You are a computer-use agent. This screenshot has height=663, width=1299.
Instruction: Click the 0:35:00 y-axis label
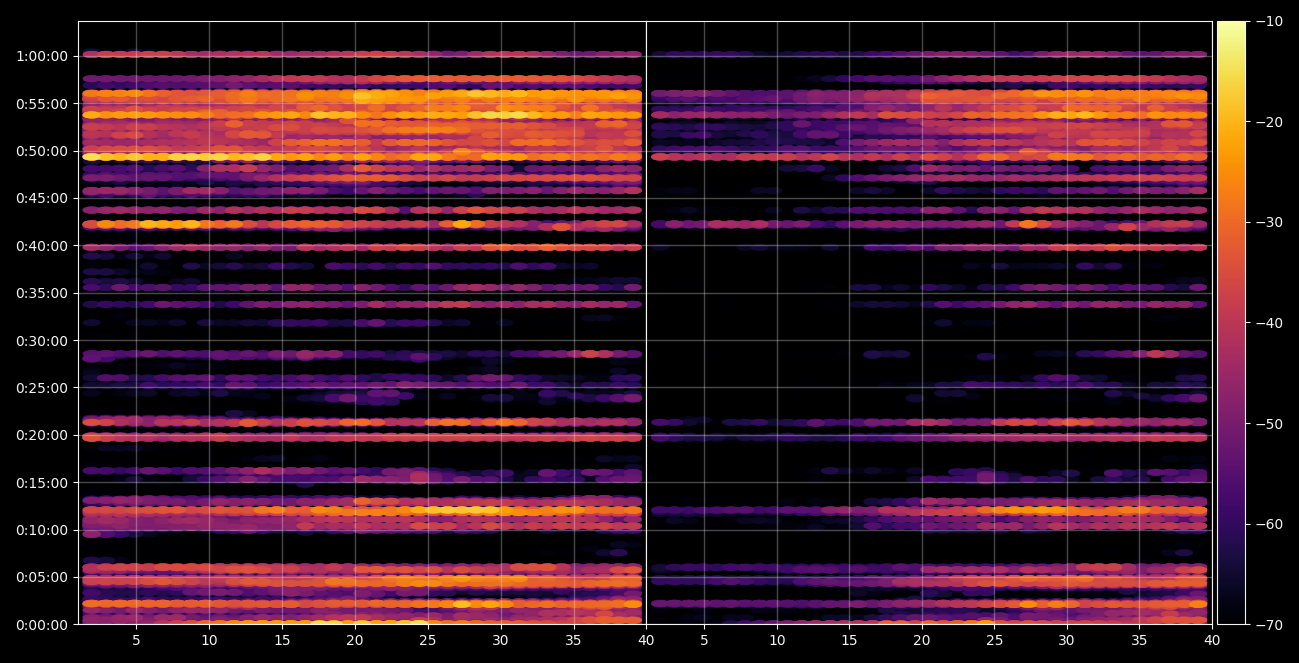(x=41, y=293)
